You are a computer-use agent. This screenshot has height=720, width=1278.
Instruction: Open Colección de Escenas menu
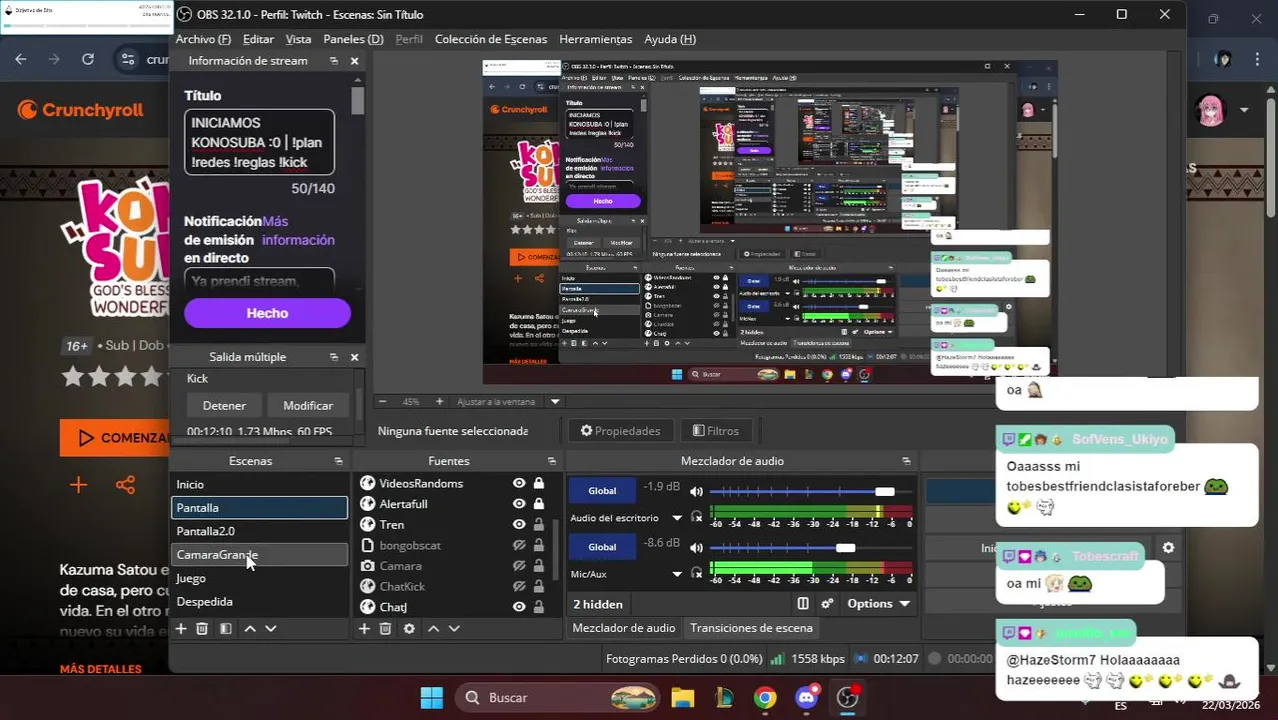[491, 39]
